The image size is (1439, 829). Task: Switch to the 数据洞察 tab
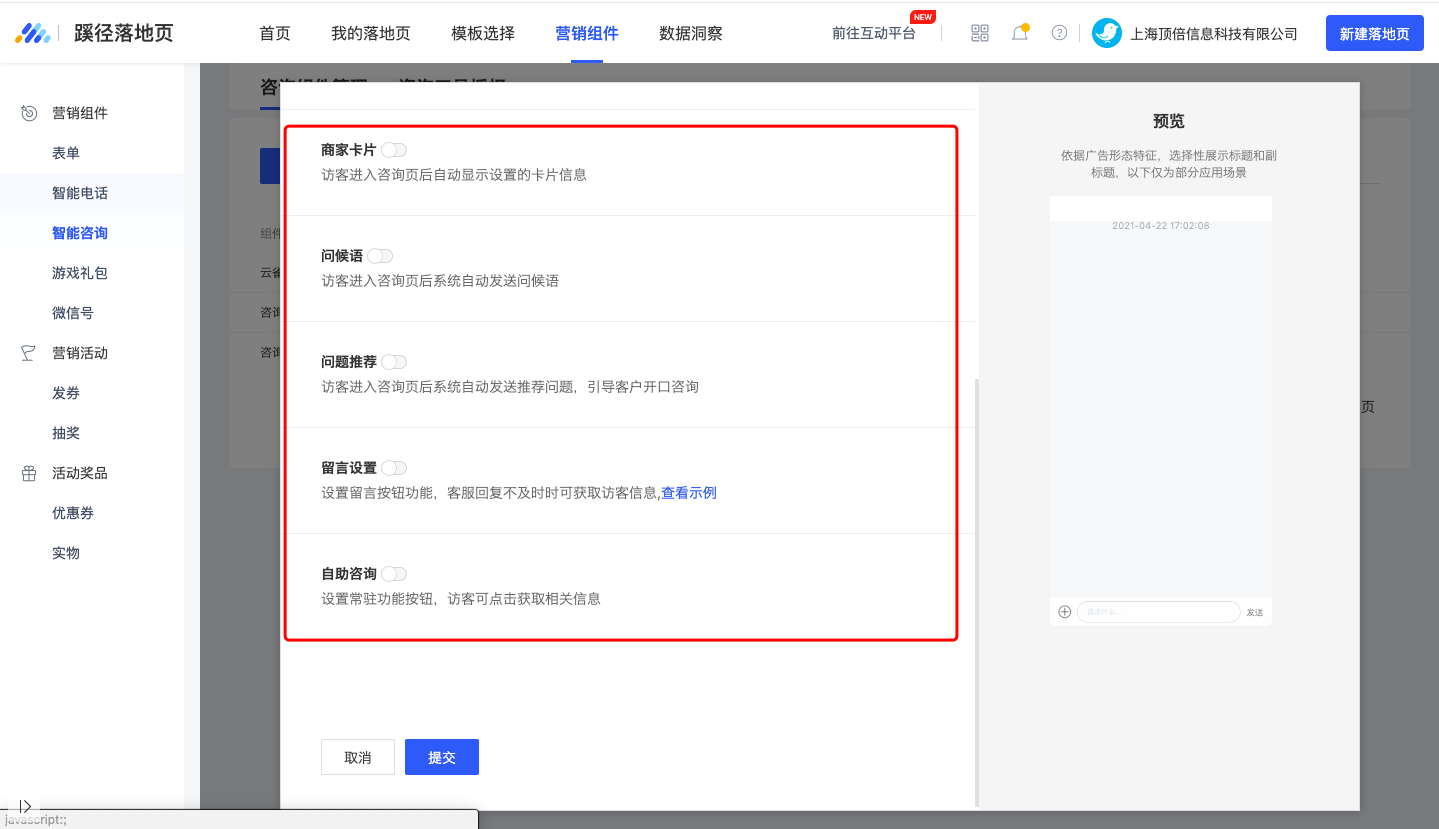tap(689, 33)
